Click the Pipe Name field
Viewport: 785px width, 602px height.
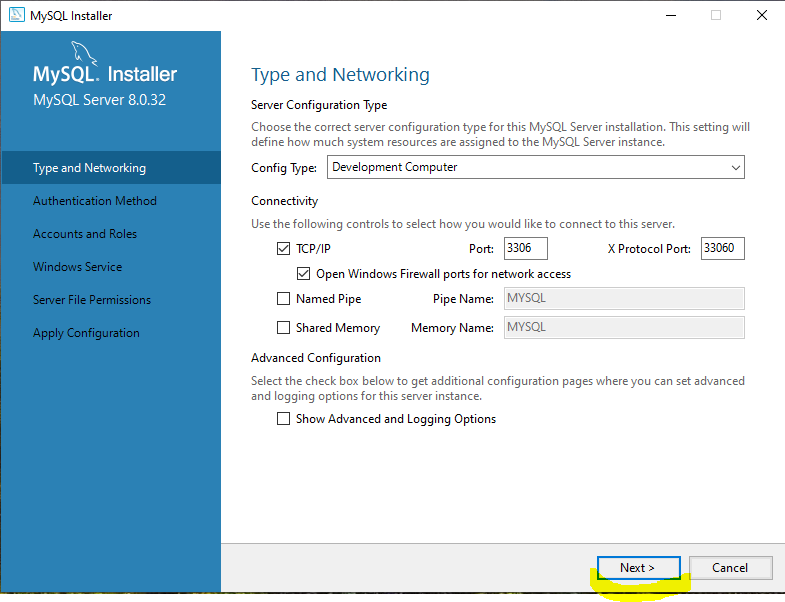pos(624,298)
